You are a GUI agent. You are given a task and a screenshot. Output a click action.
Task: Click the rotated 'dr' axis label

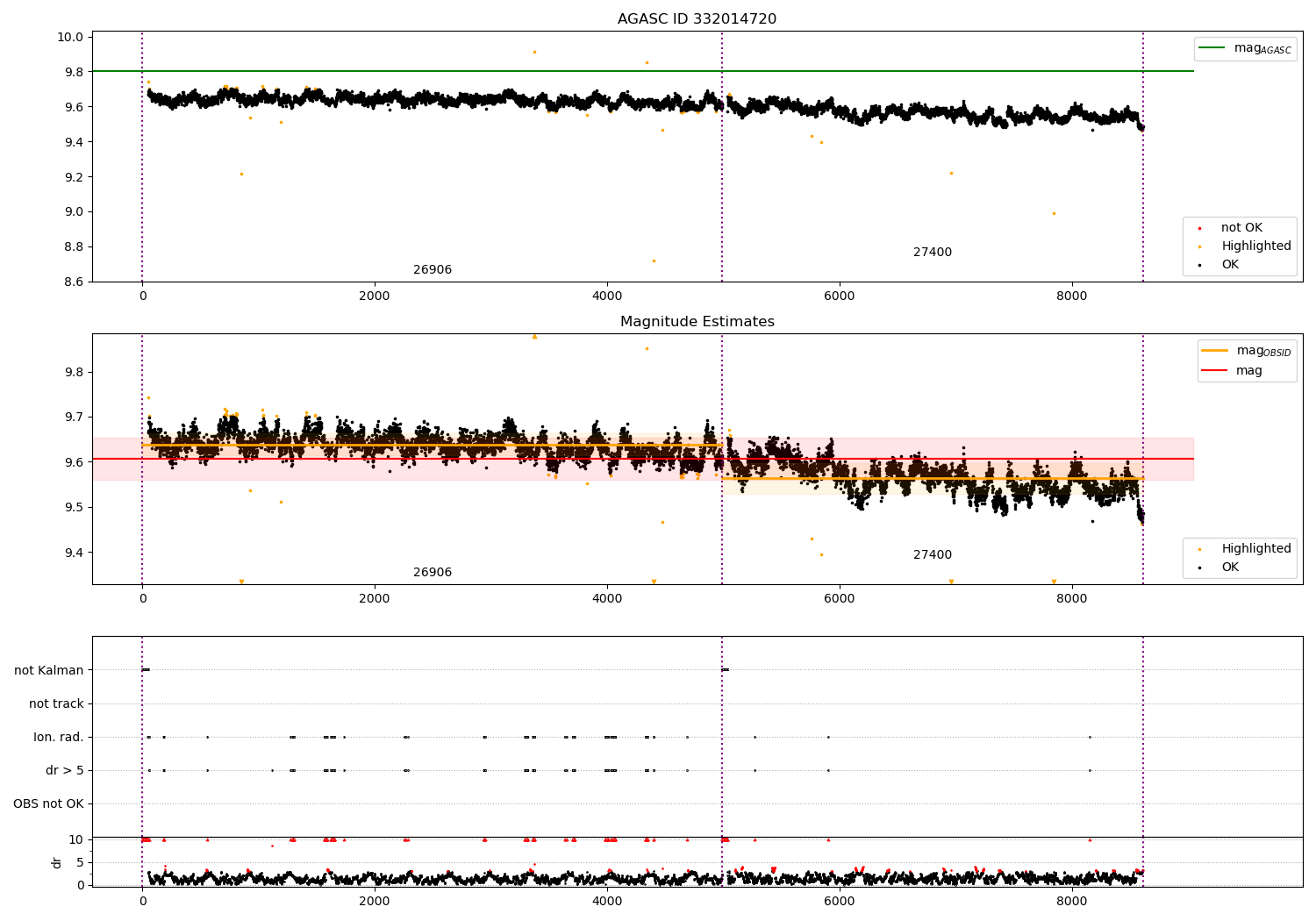pos(57,862)
